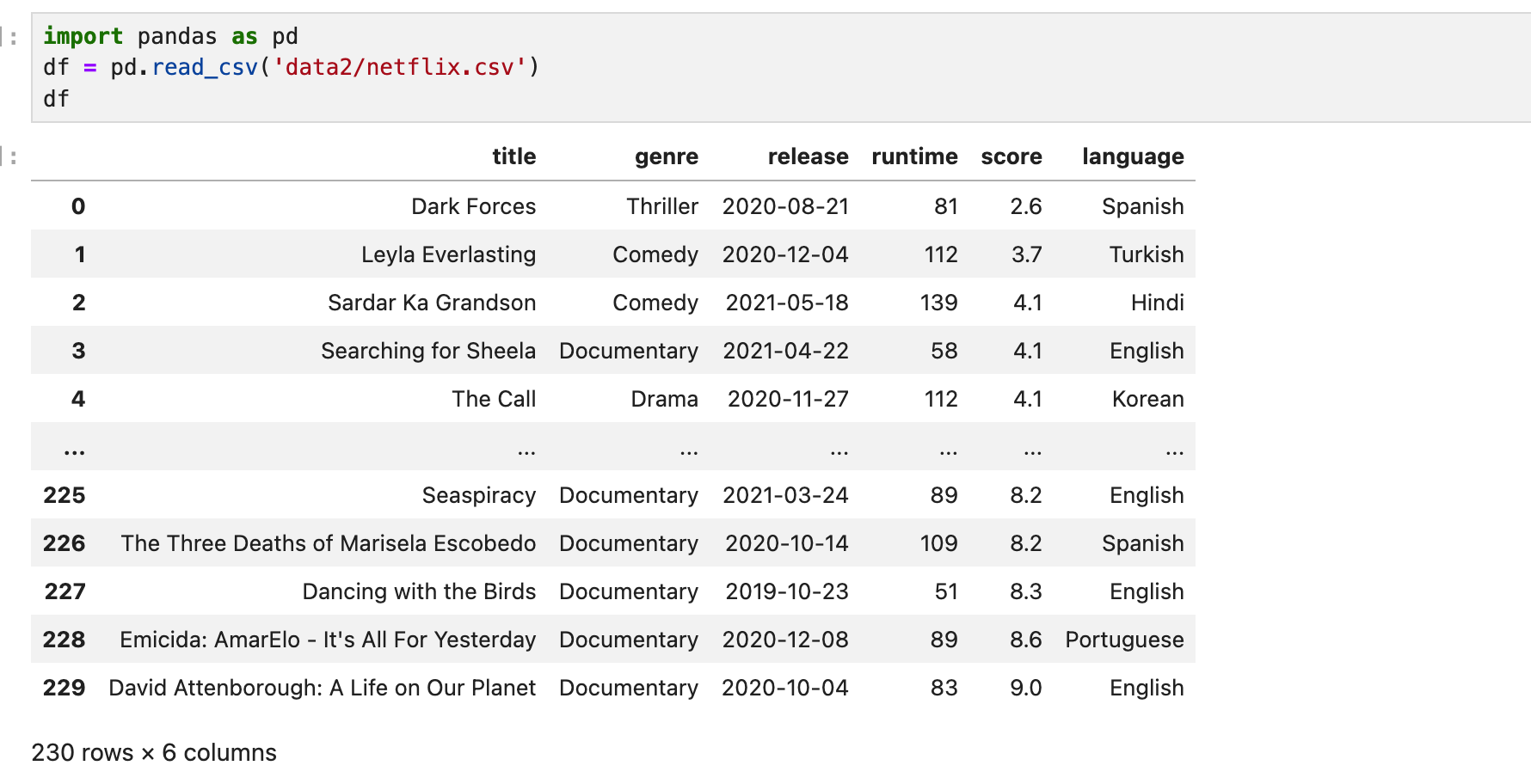The image size is (1531, 784).
Task: Click the 'genre' column header
Action: tap(667, 156)
